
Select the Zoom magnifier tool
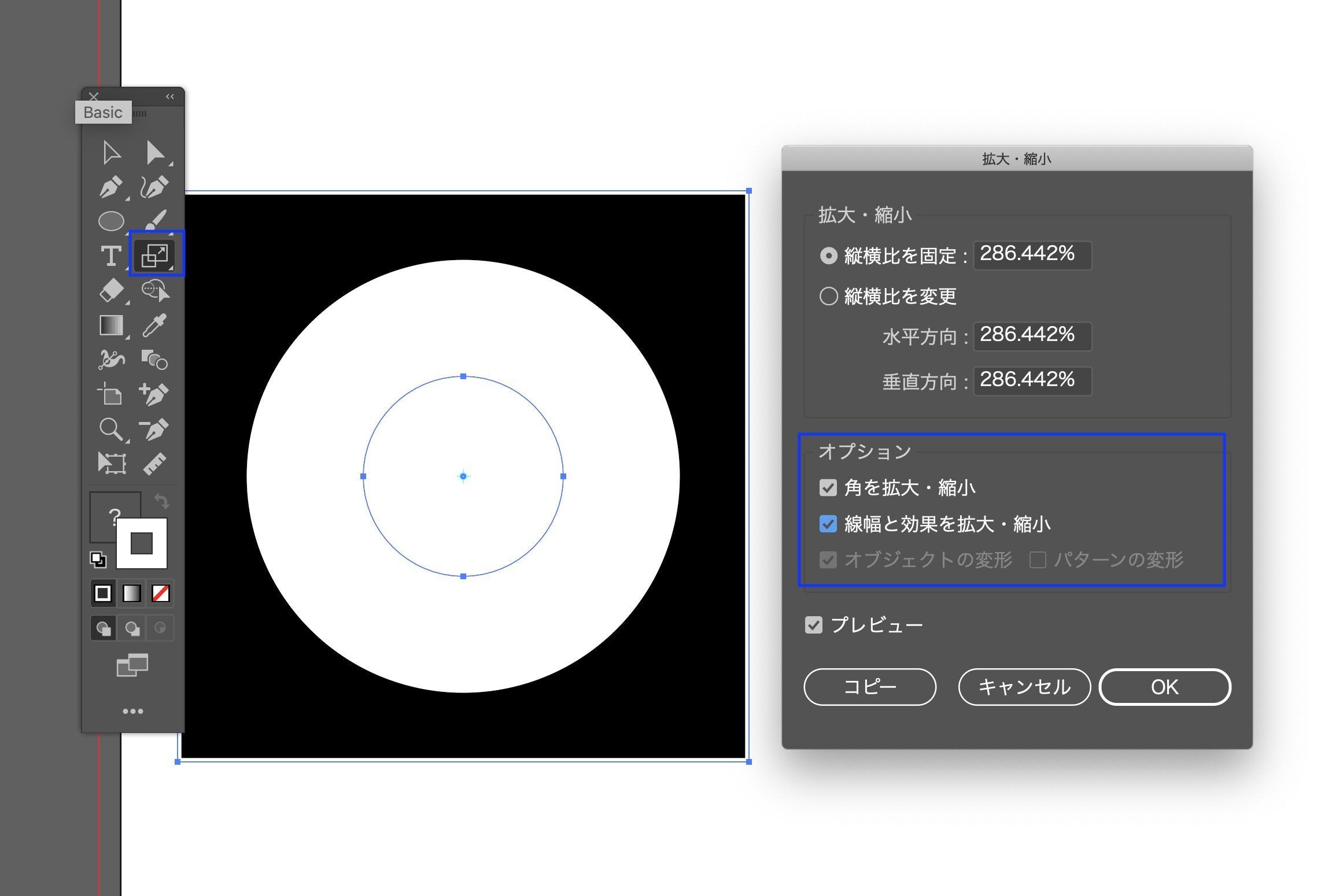pos(110,429)
